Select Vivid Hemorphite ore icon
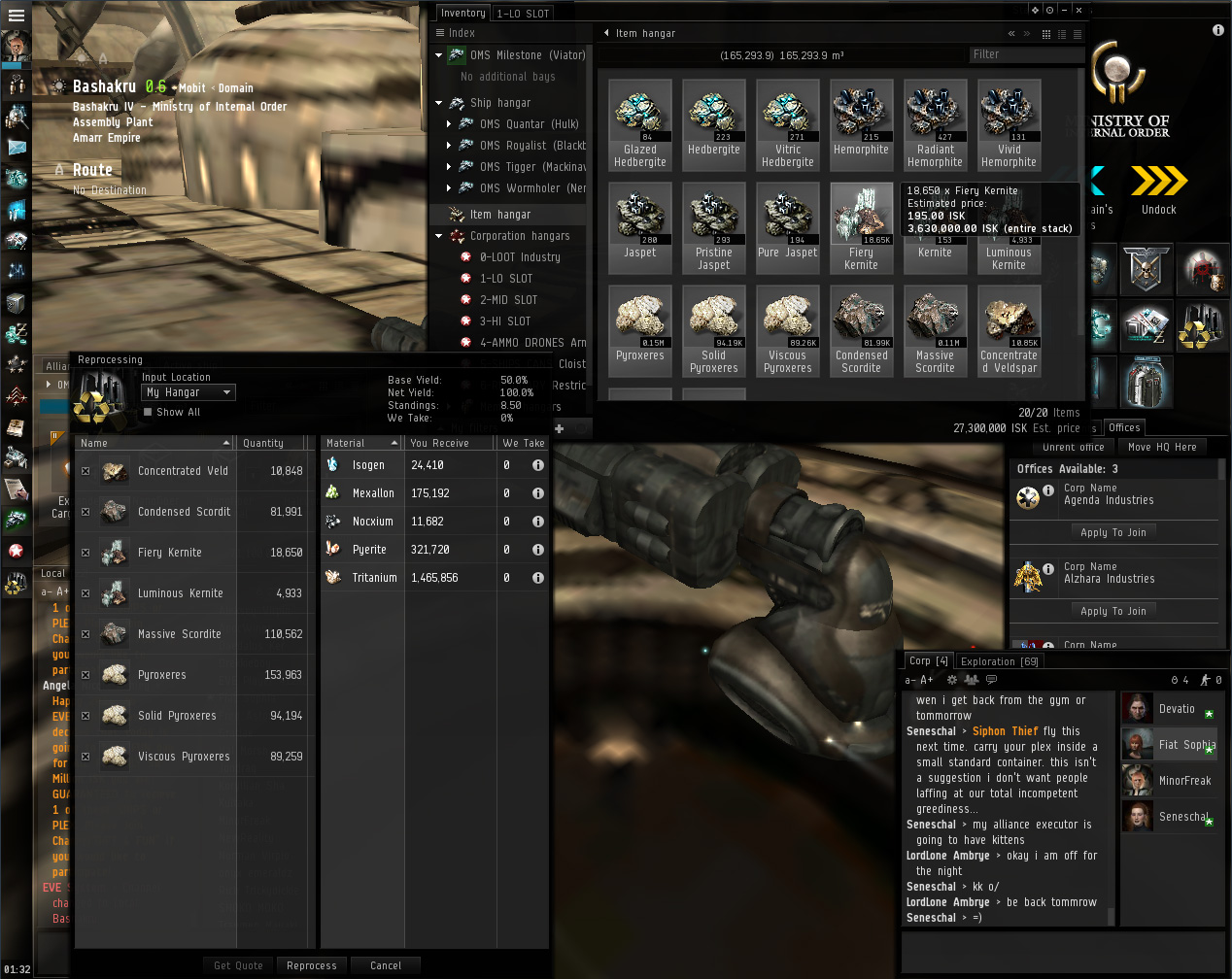This screenshot has width=1232, height=979. point(1010,112)
